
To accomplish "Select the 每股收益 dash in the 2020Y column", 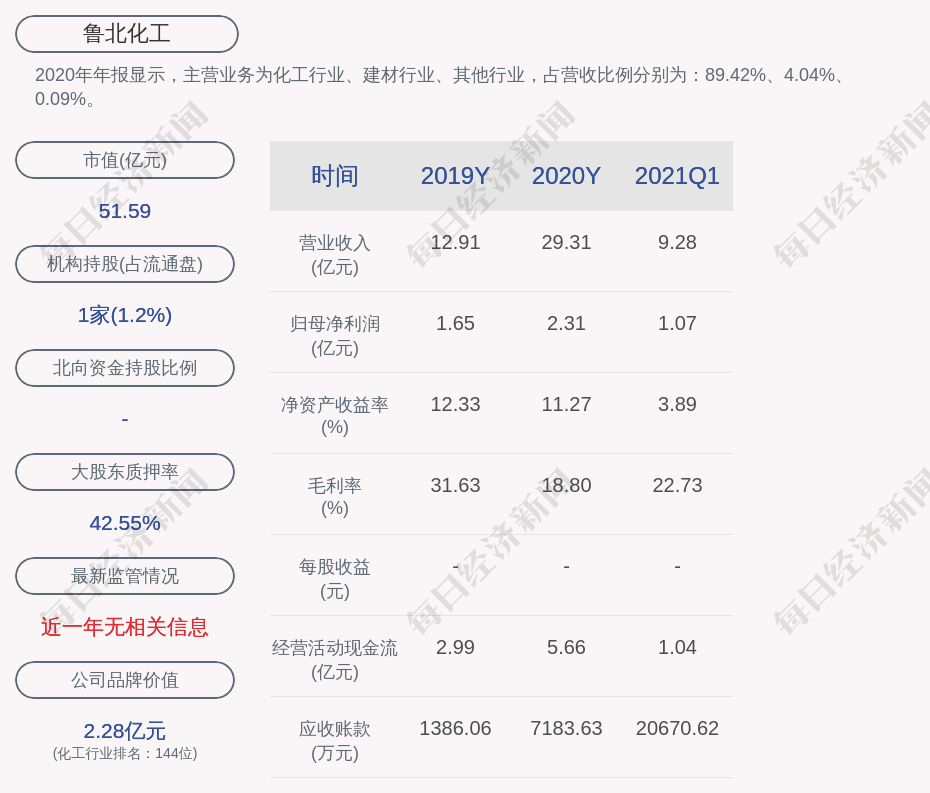I will [566, 567].
